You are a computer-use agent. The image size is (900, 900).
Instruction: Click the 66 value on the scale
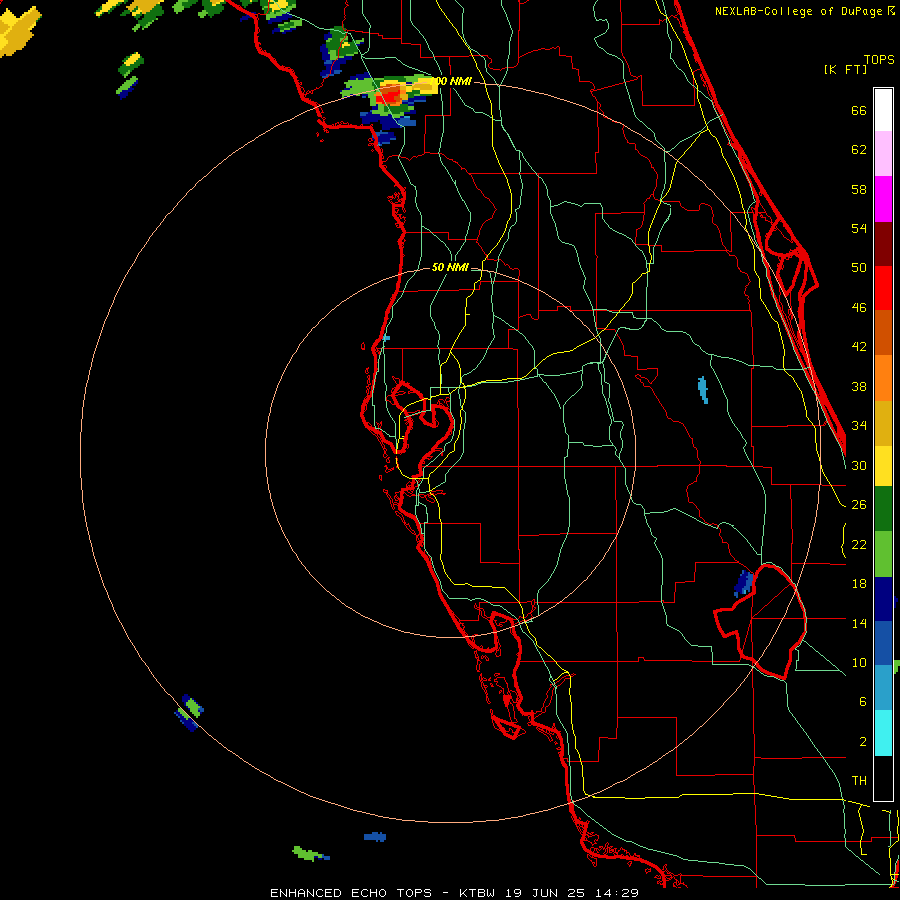pos(859,111)
